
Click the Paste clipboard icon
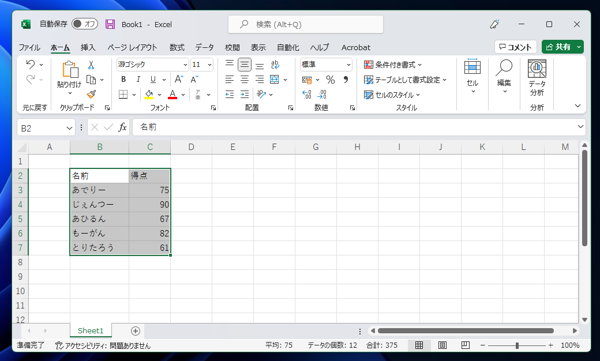point(70,70)
